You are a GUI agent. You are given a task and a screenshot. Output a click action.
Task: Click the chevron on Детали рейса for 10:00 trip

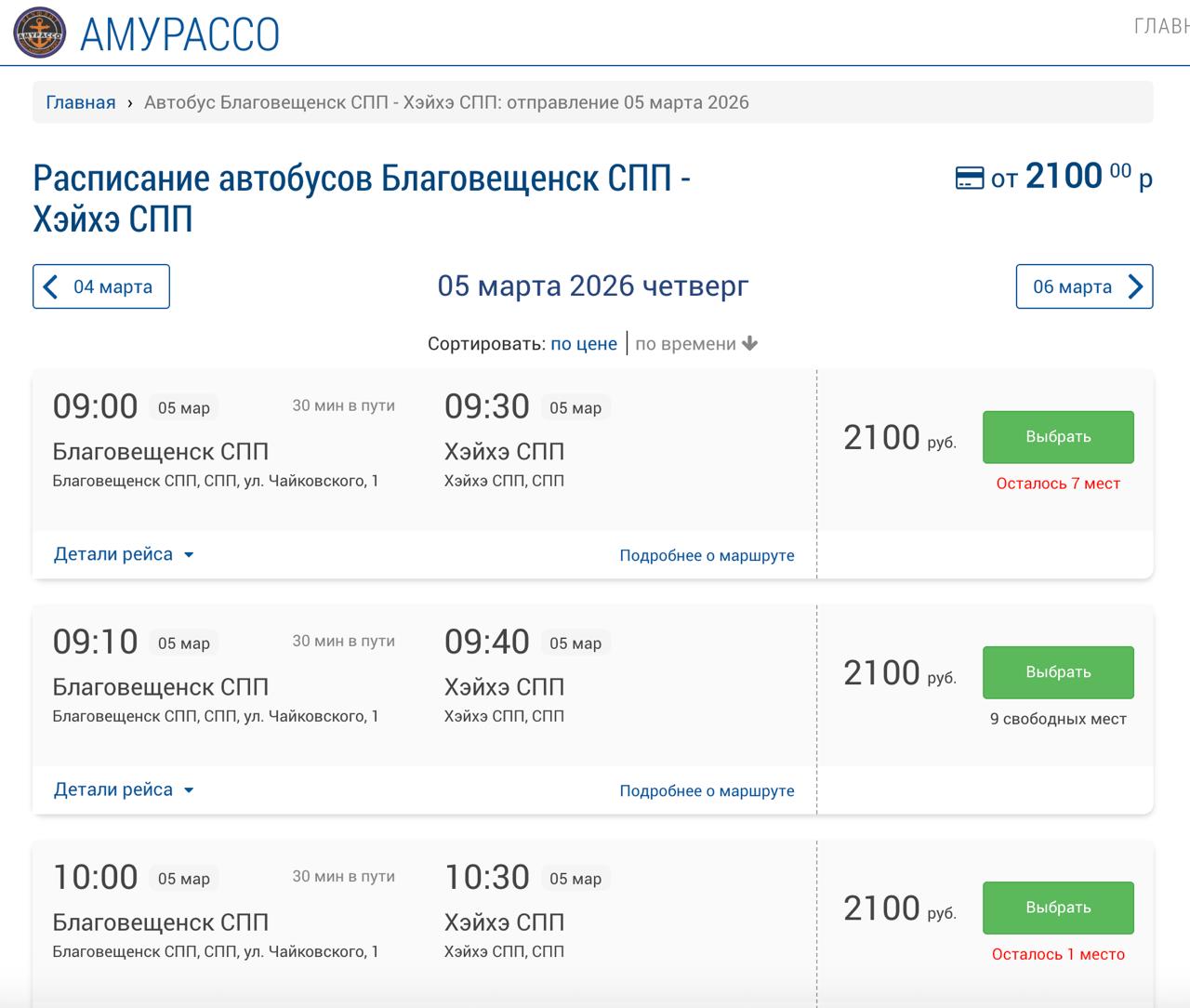(189, 1002)
